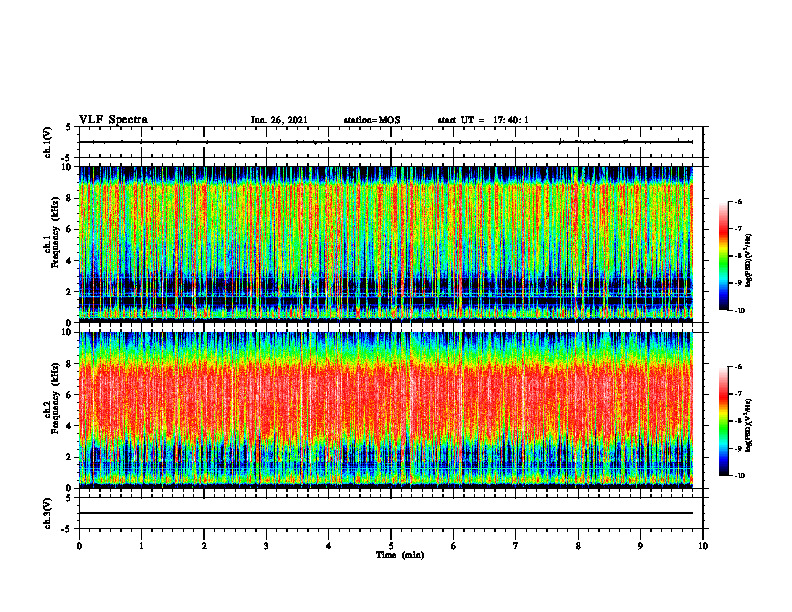The image size is (792, 612).
Task: Click the ch.2 frequency tick label "8"
Action: pos(70,364)
